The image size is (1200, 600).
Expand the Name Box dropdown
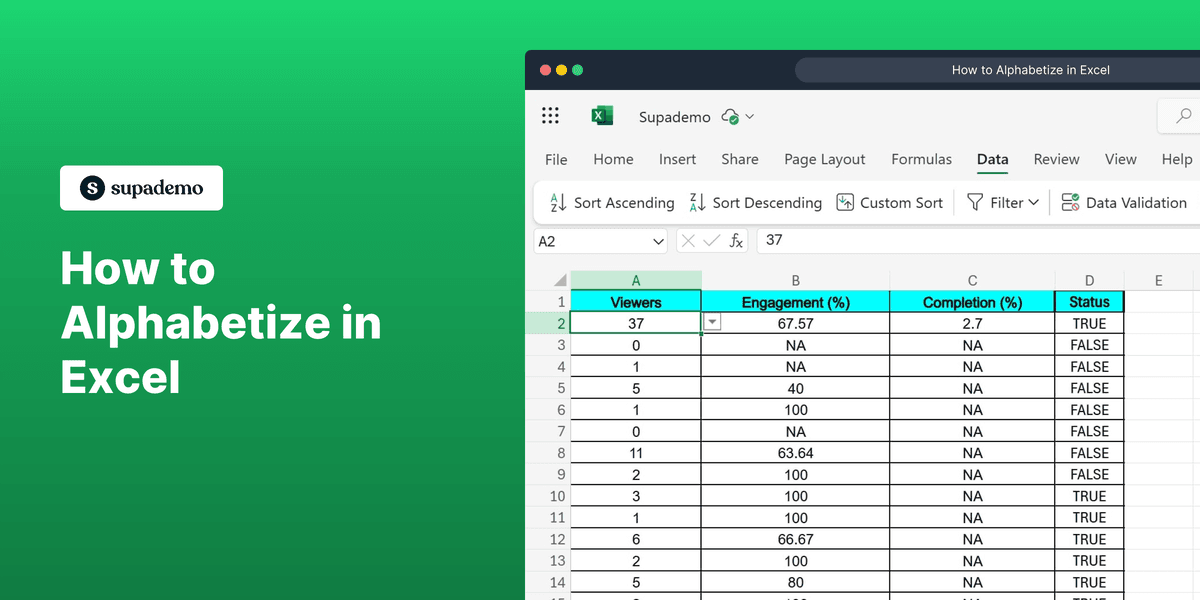tap(657, 240)
